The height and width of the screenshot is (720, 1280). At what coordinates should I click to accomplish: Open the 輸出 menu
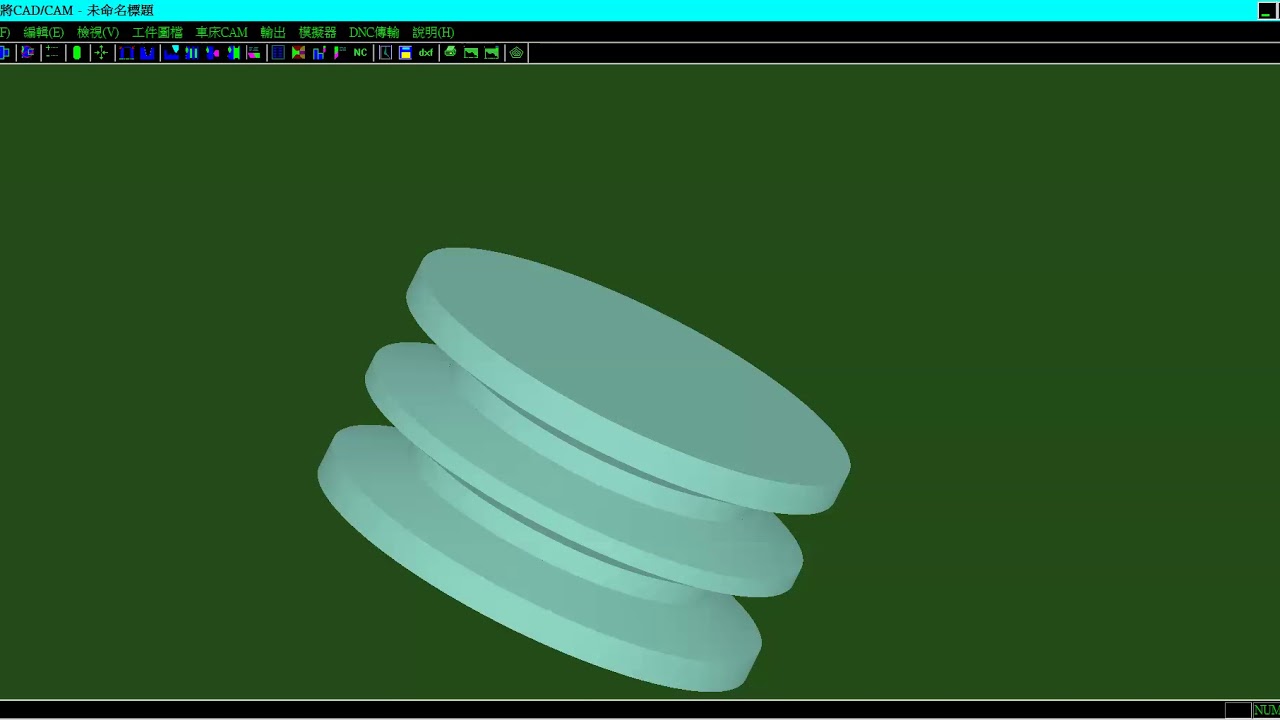coord(273,32)
